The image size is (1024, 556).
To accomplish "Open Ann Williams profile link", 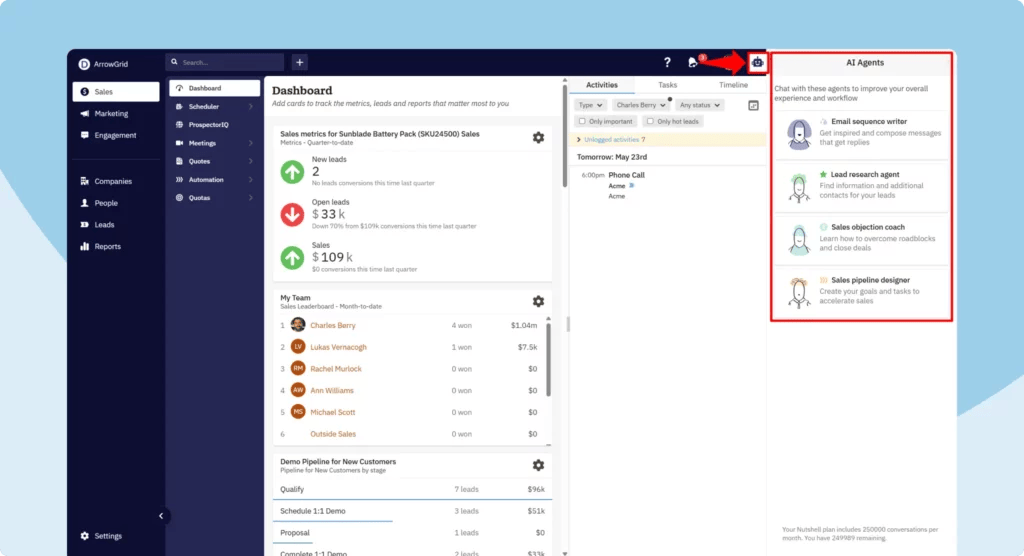I will (332, 391).
